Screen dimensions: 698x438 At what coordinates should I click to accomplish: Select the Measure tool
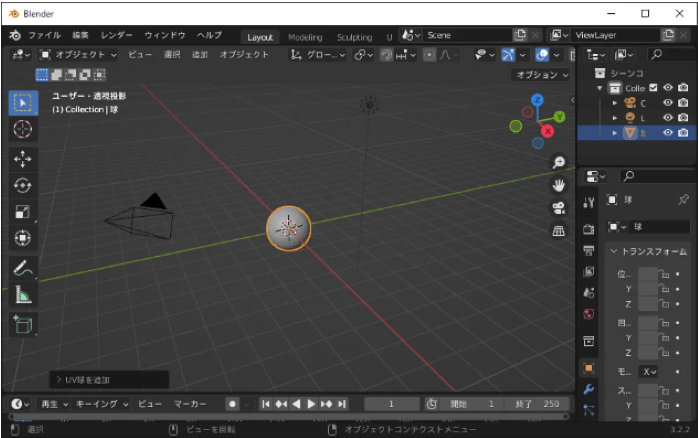coord(23,294)
